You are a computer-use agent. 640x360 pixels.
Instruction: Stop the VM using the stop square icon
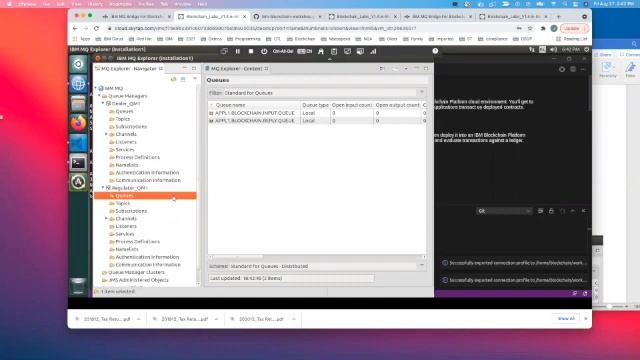tap(251, 51)
